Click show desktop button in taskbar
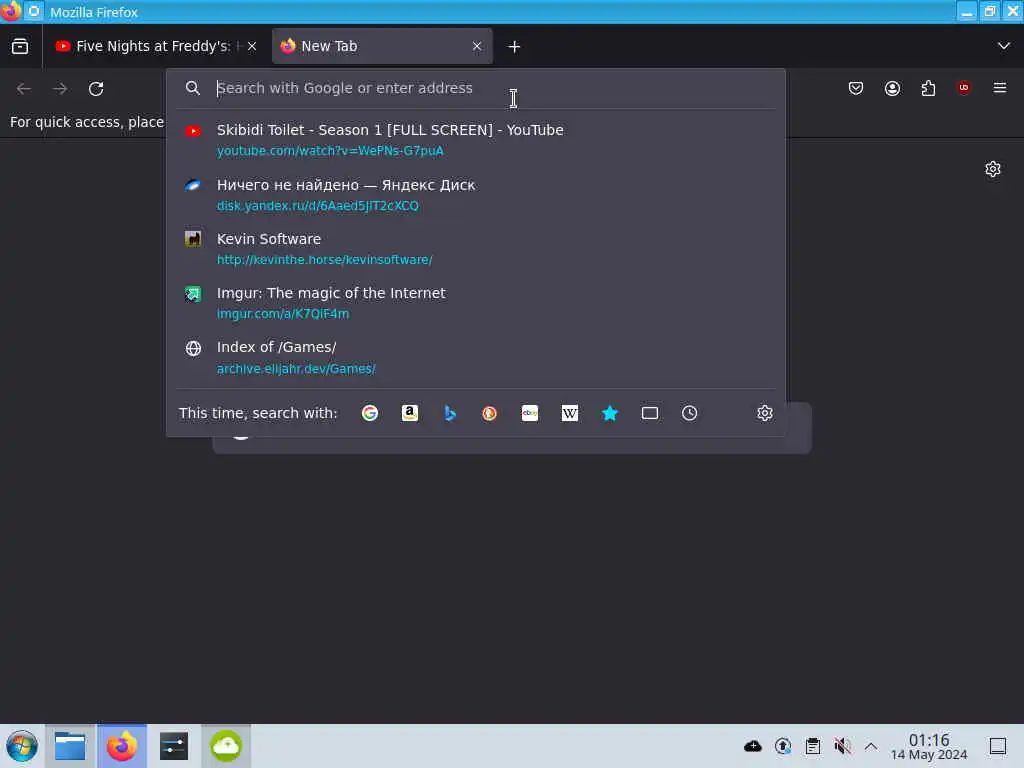1024x768 pixels. pyautogui.click(x=997, y=746)
